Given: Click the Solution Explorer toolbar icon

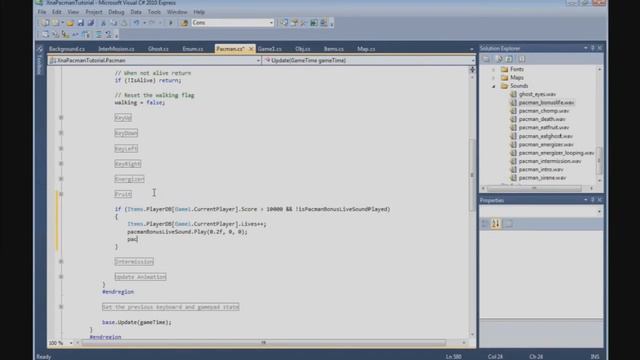Looking at the screenshot, I should click(284, 23).
